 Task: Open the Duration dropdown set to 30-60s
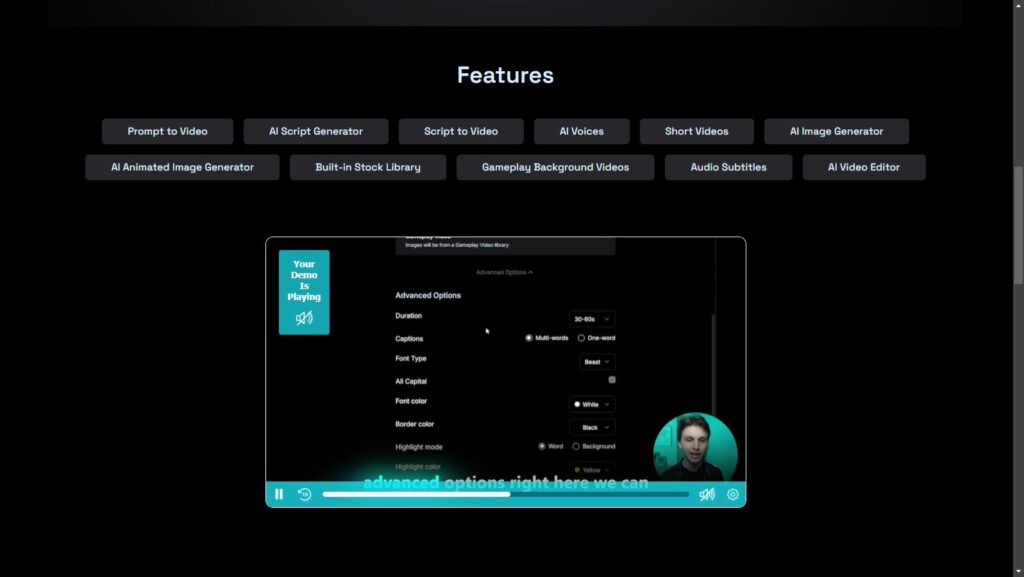592,317
